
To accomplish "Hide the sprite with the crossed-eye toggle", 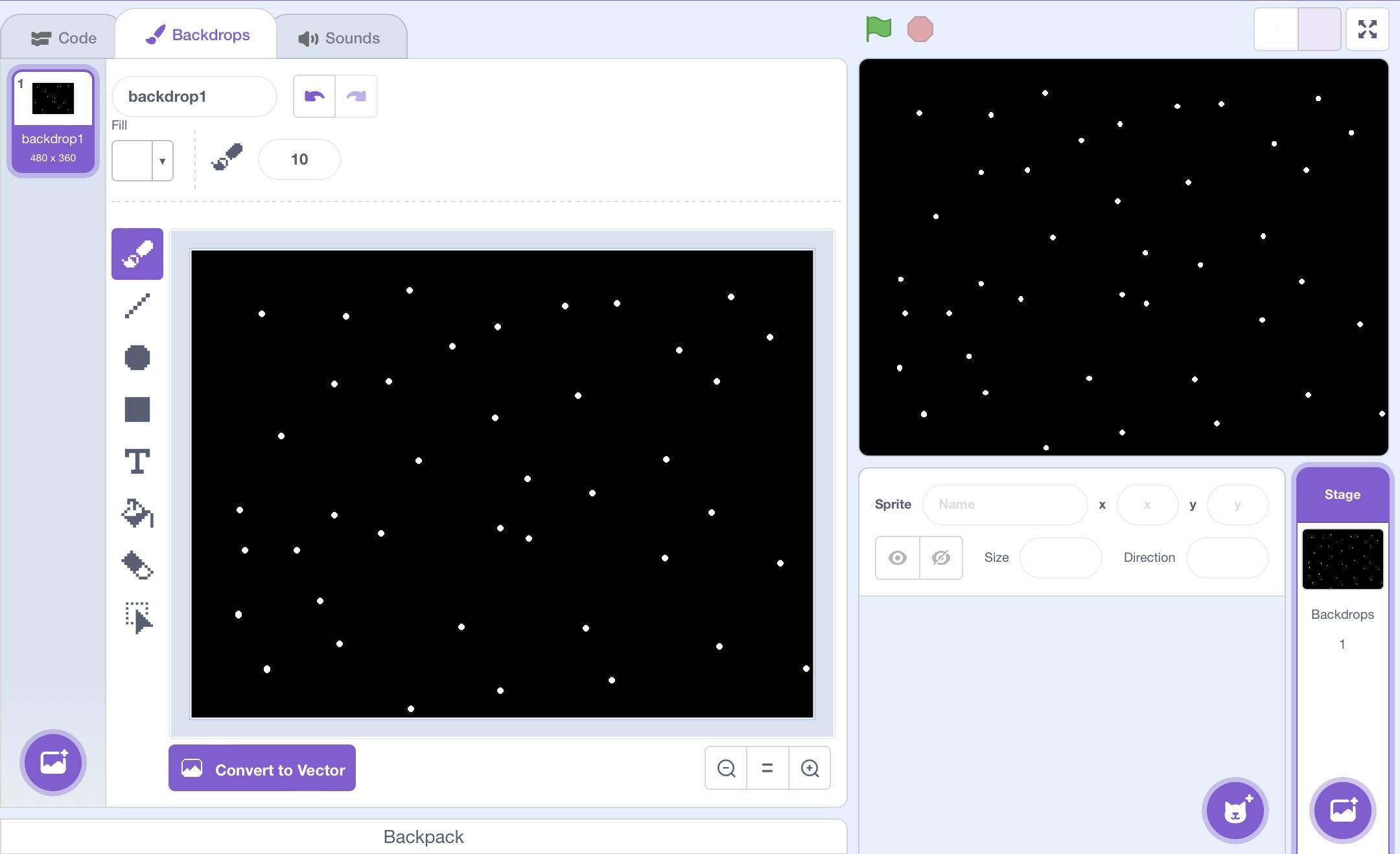I will 940,557.
